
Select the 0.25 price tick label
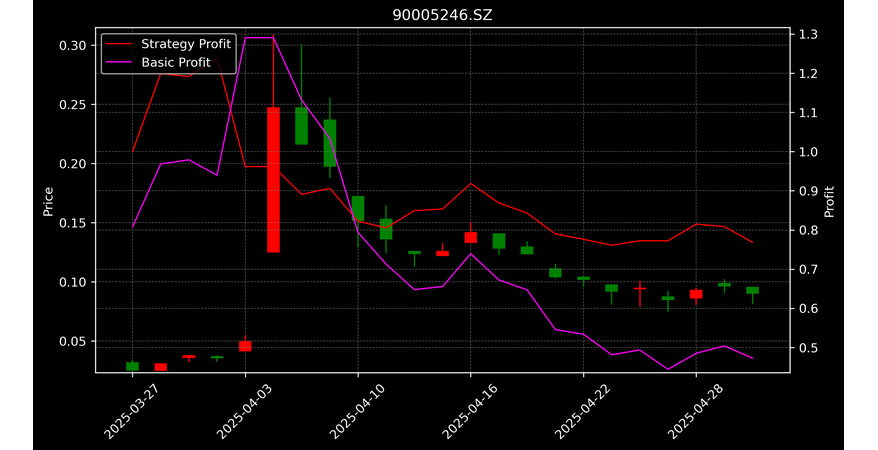(73, 105)
